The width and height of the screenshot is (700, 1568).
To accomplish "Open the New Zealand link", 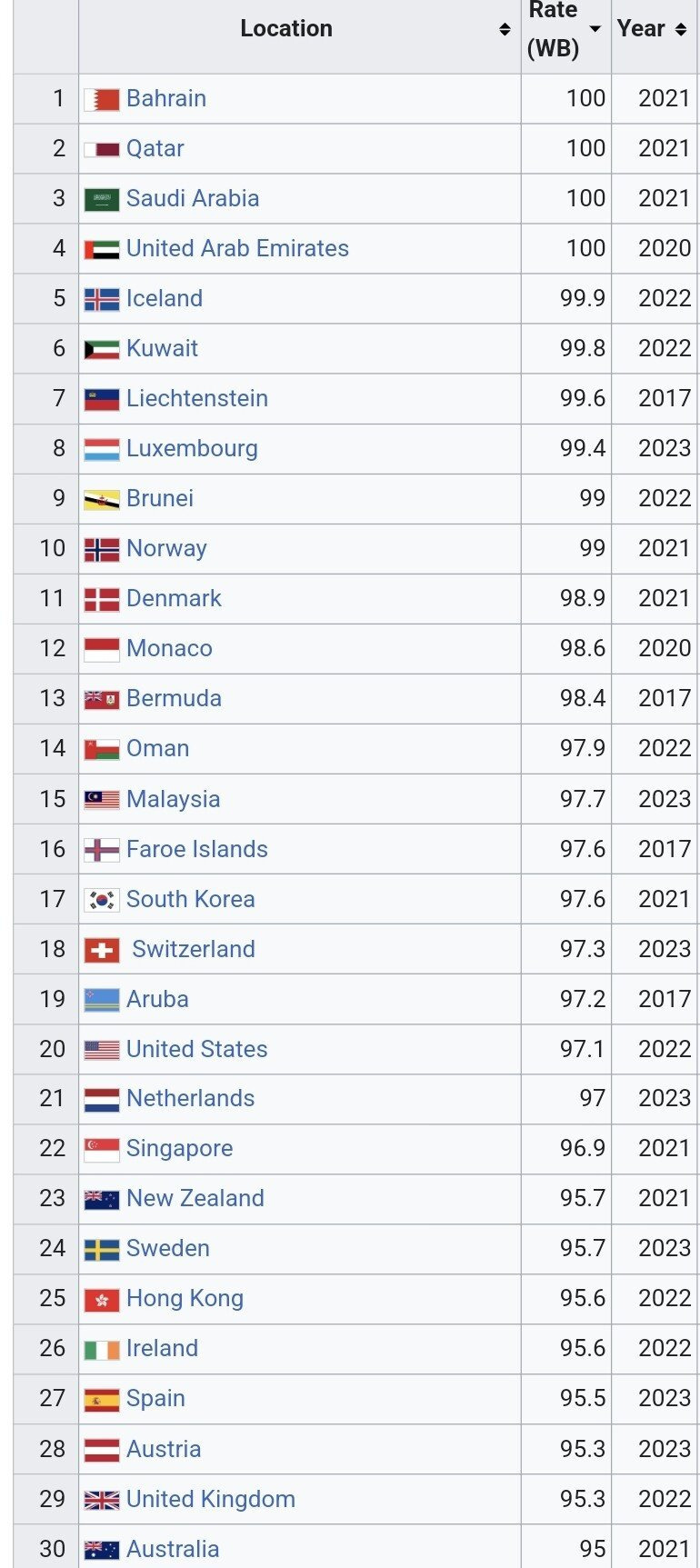I will 195,1198.
